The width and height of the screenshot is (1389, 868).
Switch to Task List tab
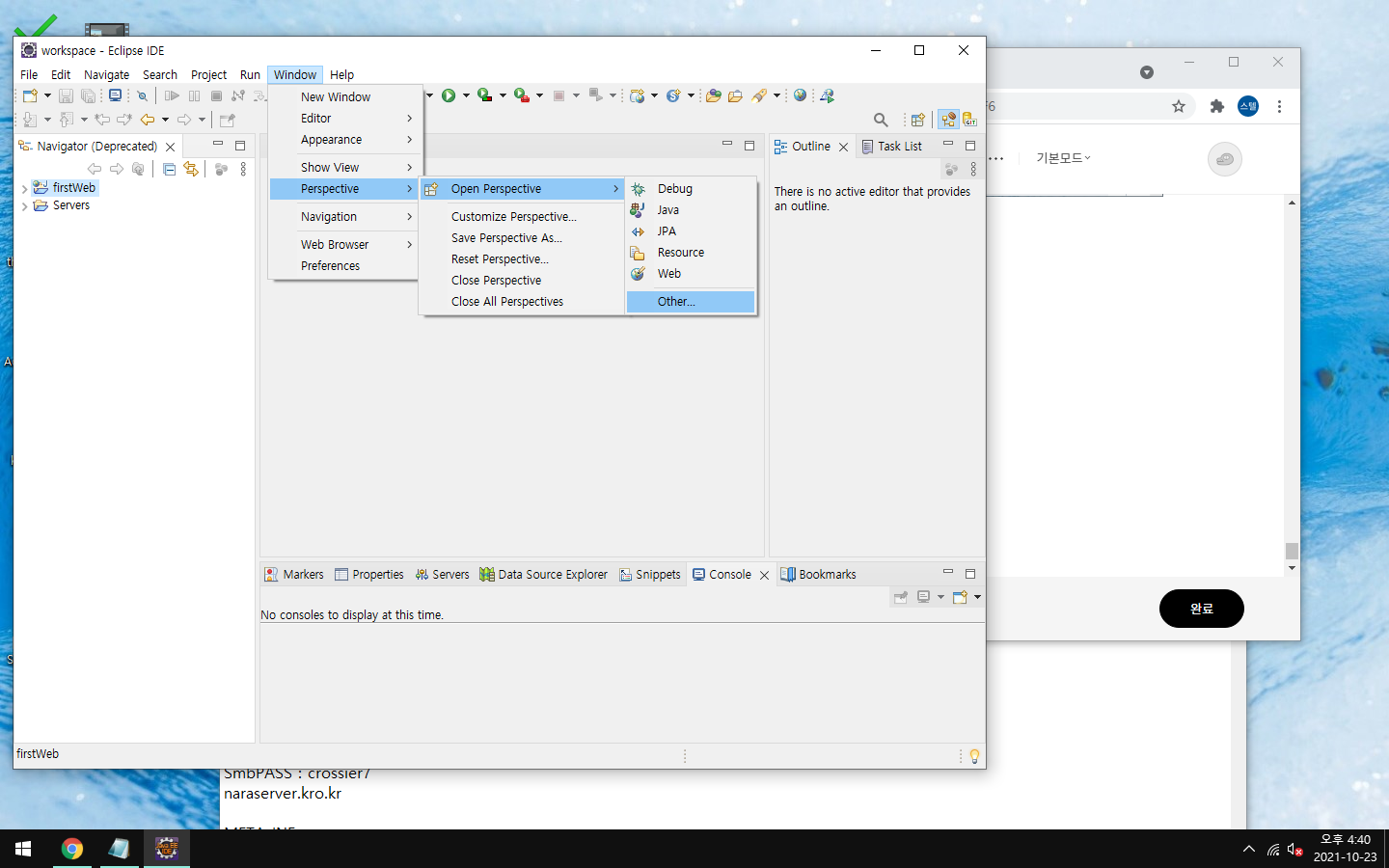[892, 147]
